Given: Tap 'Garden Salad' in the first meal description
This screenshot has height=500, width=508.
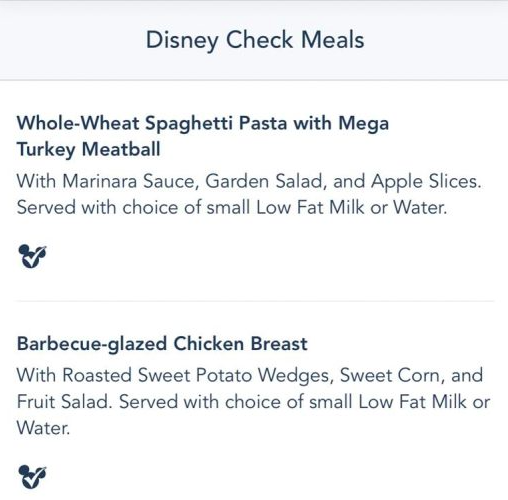Looking at the screenshot, I should click(264, 182).
